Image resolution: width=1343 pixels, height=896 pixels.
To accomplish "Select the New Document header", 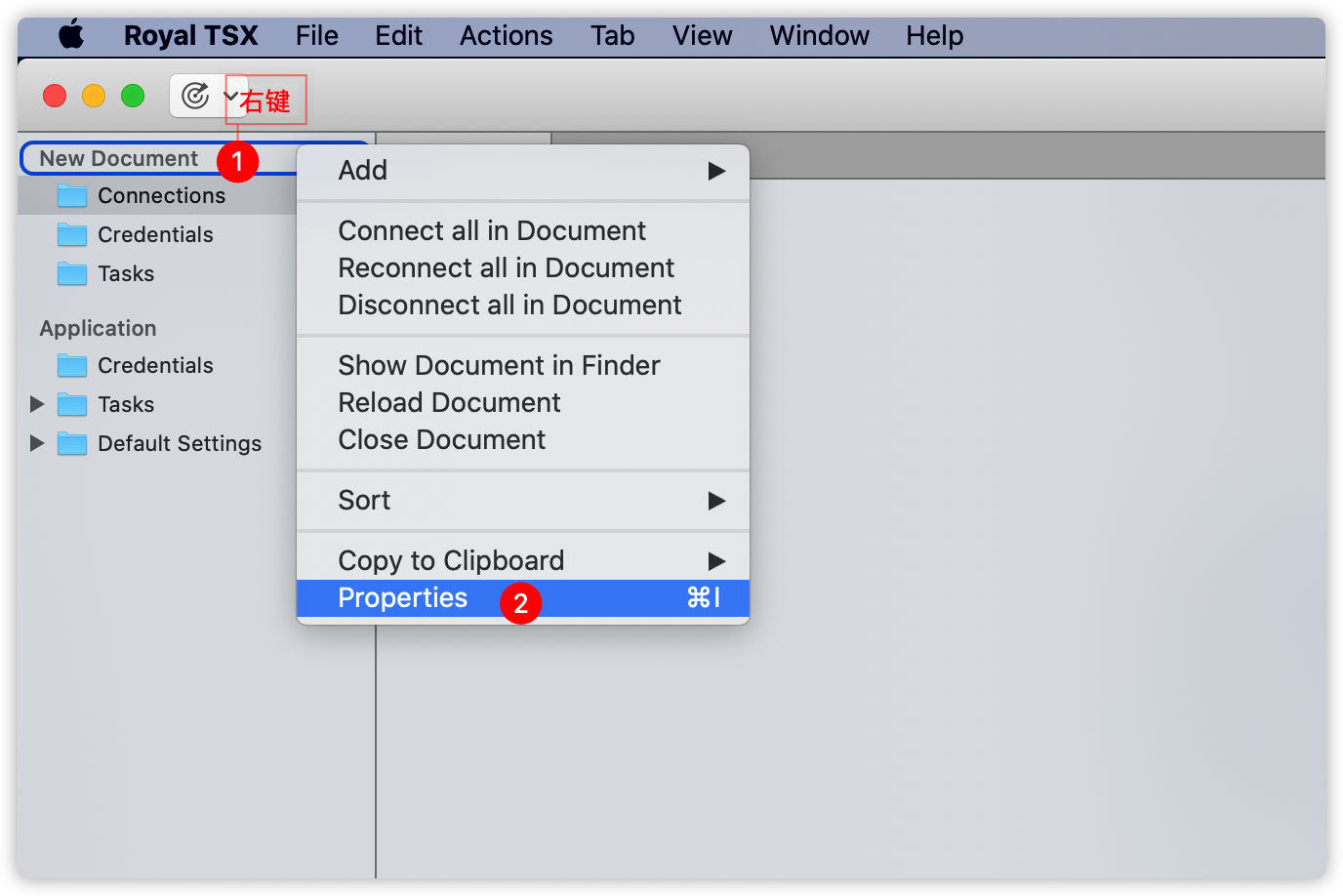I will click(118, 158).
